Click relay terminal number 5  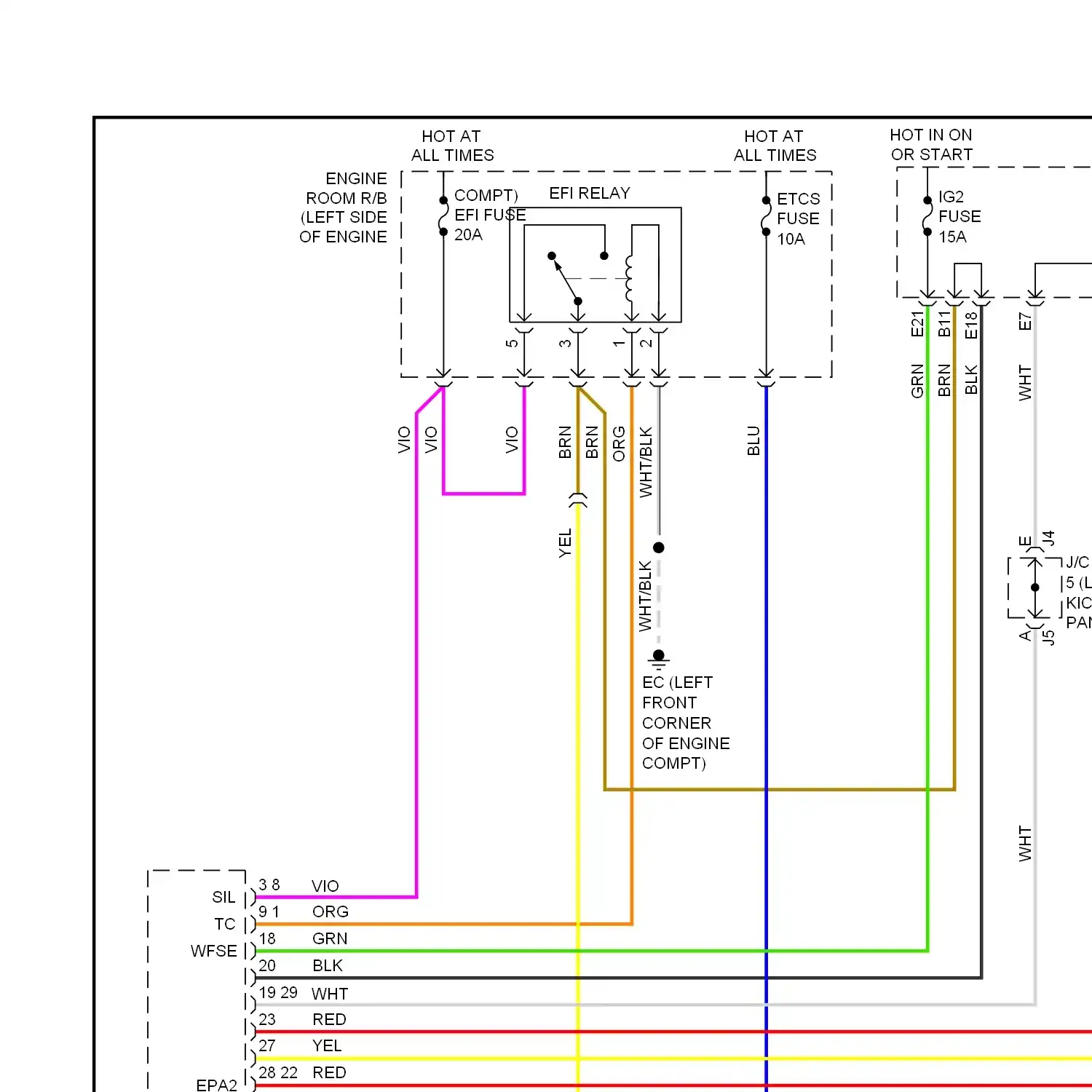tap(512, 343)
